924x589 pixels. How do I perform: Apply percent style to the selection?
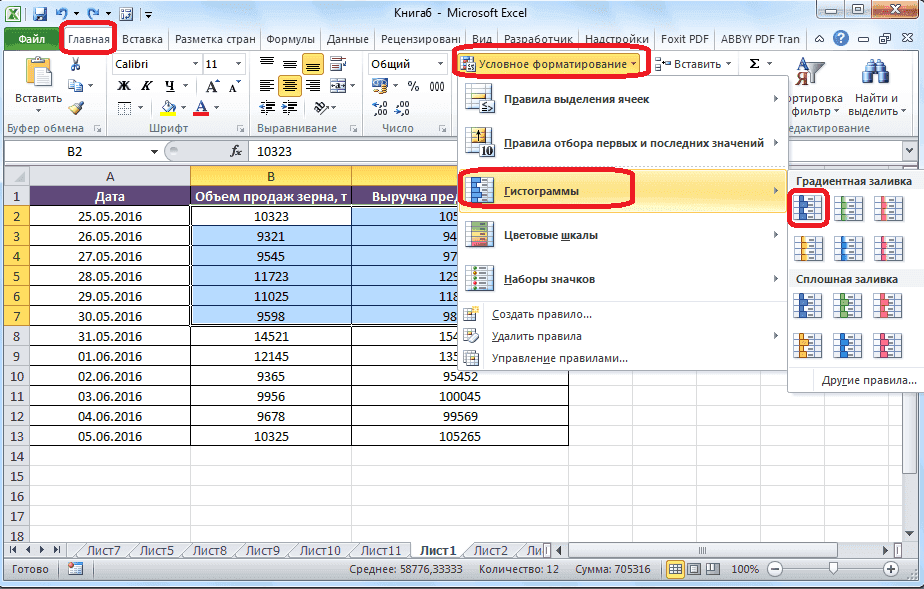click(x=412, y=87)
